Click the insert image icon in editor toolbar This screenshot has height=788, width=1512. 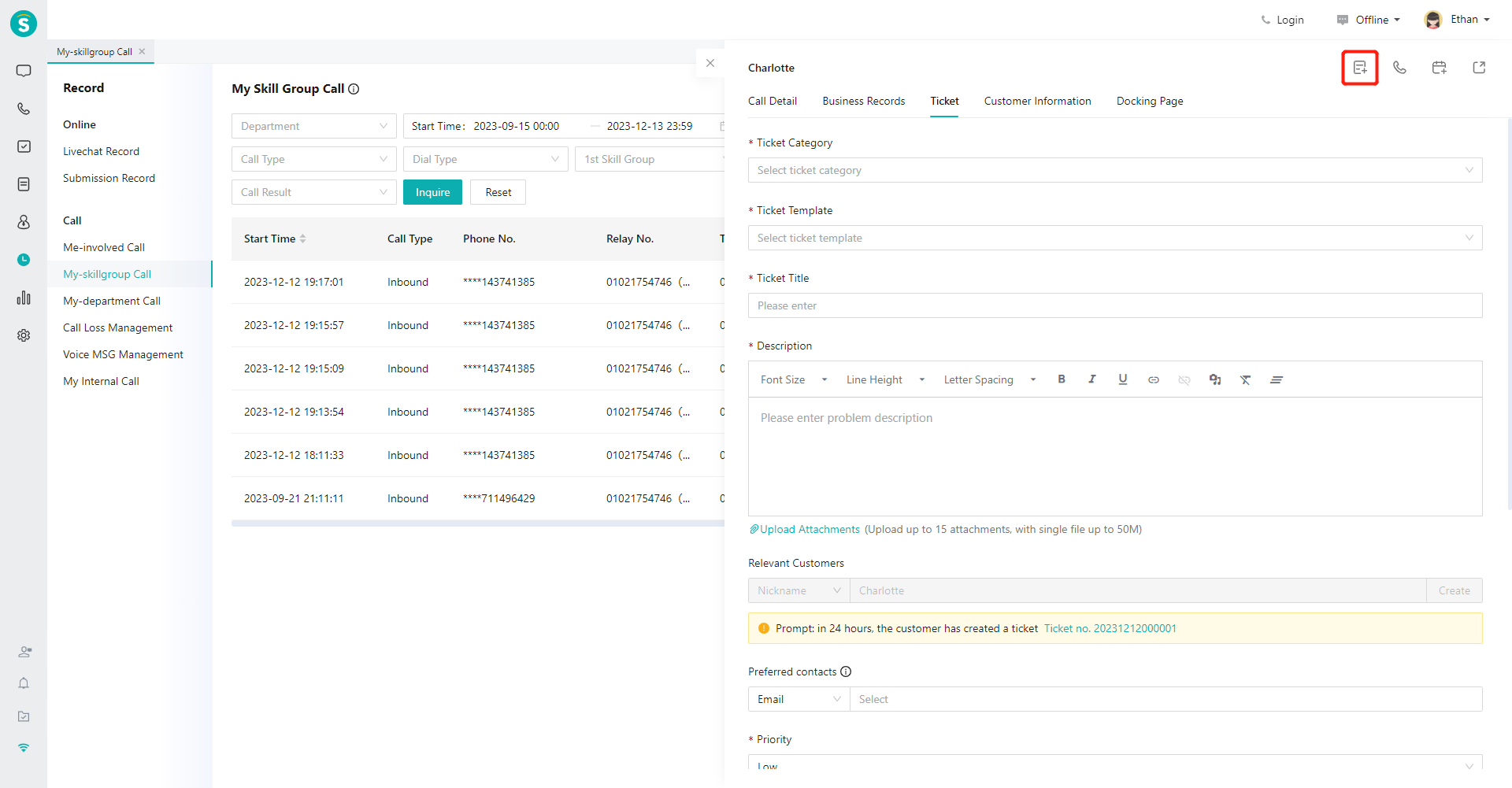coord(1215,380)
